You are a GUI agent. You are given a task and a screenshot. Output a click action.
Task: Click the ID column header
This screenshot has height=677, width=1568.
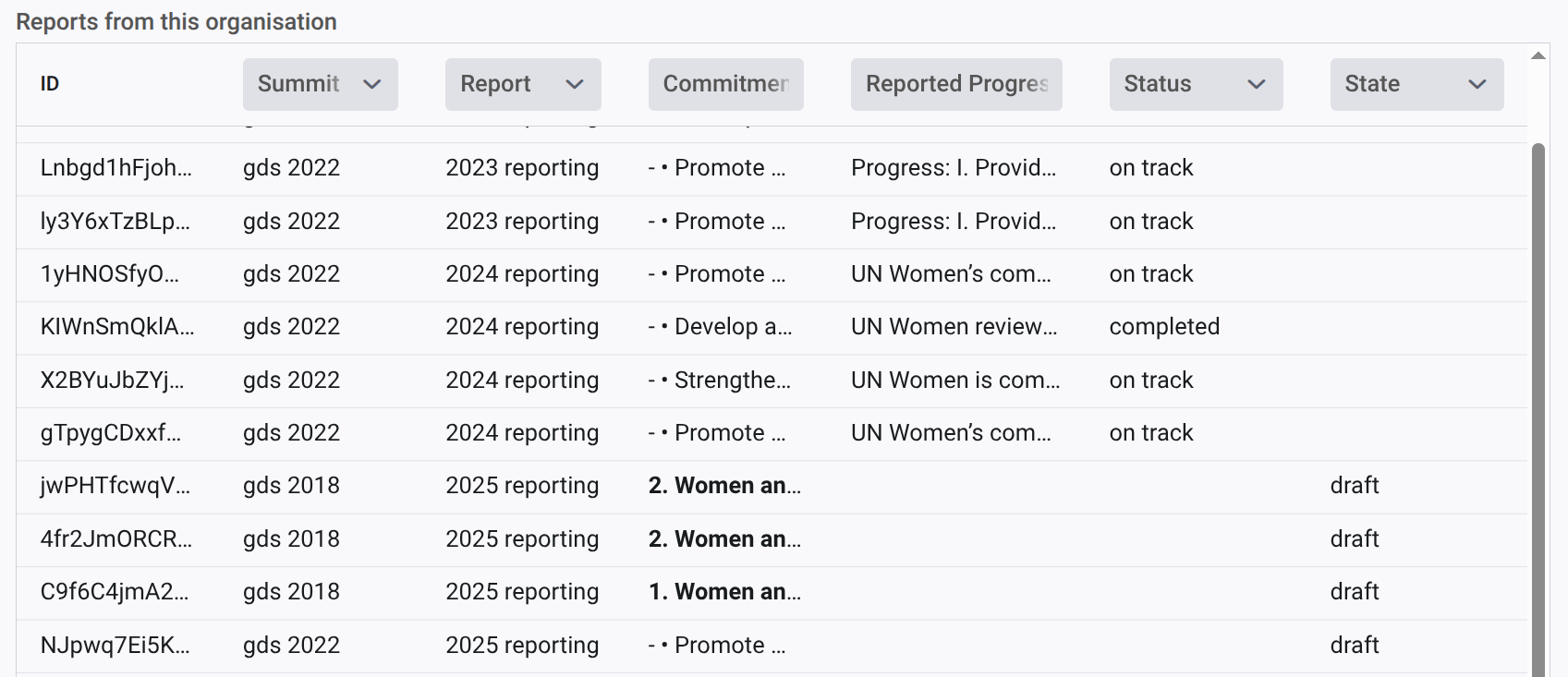(50, 84)
